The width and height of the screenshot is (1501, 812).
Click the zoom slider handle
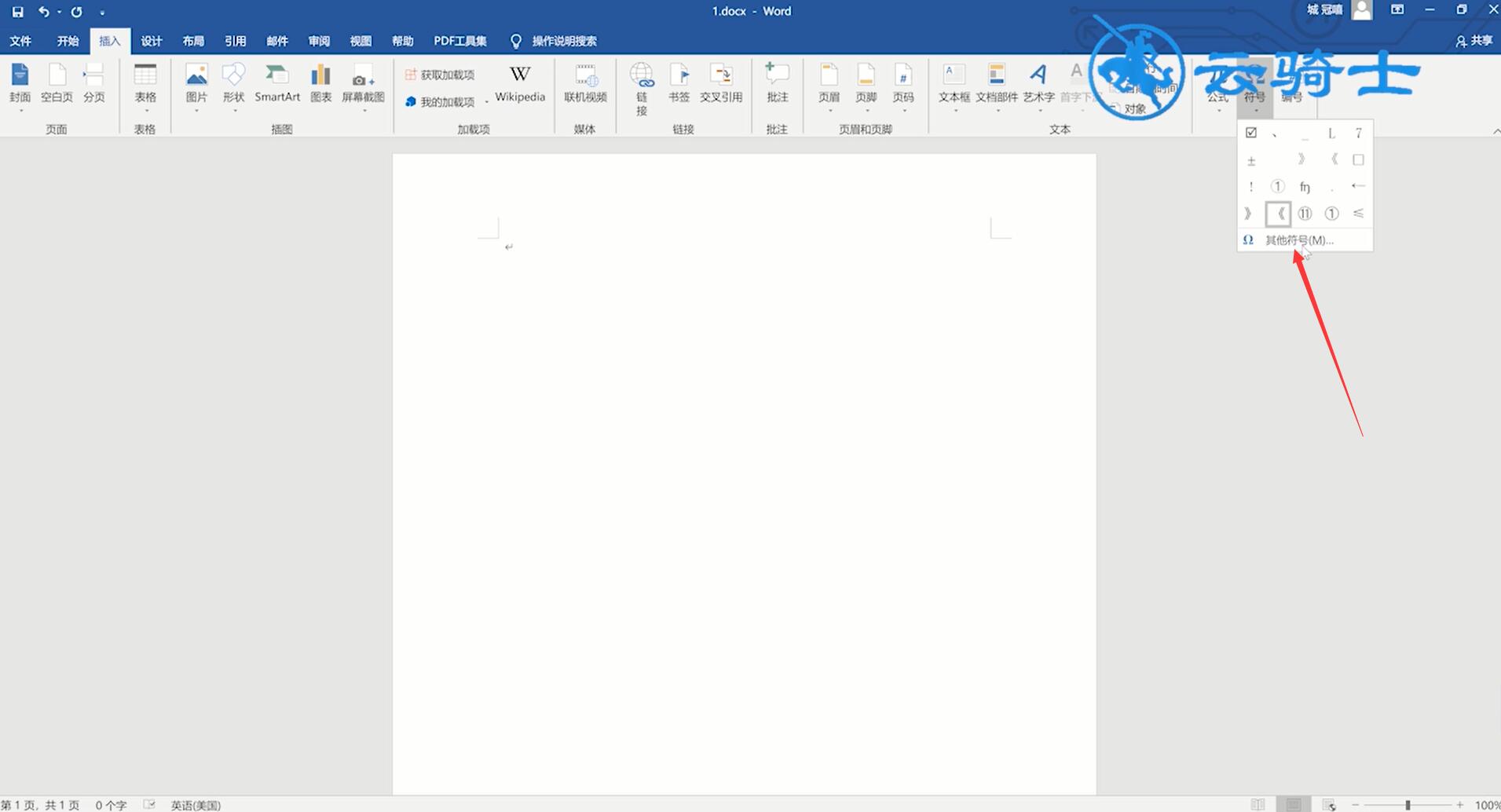coord(1408,805)
